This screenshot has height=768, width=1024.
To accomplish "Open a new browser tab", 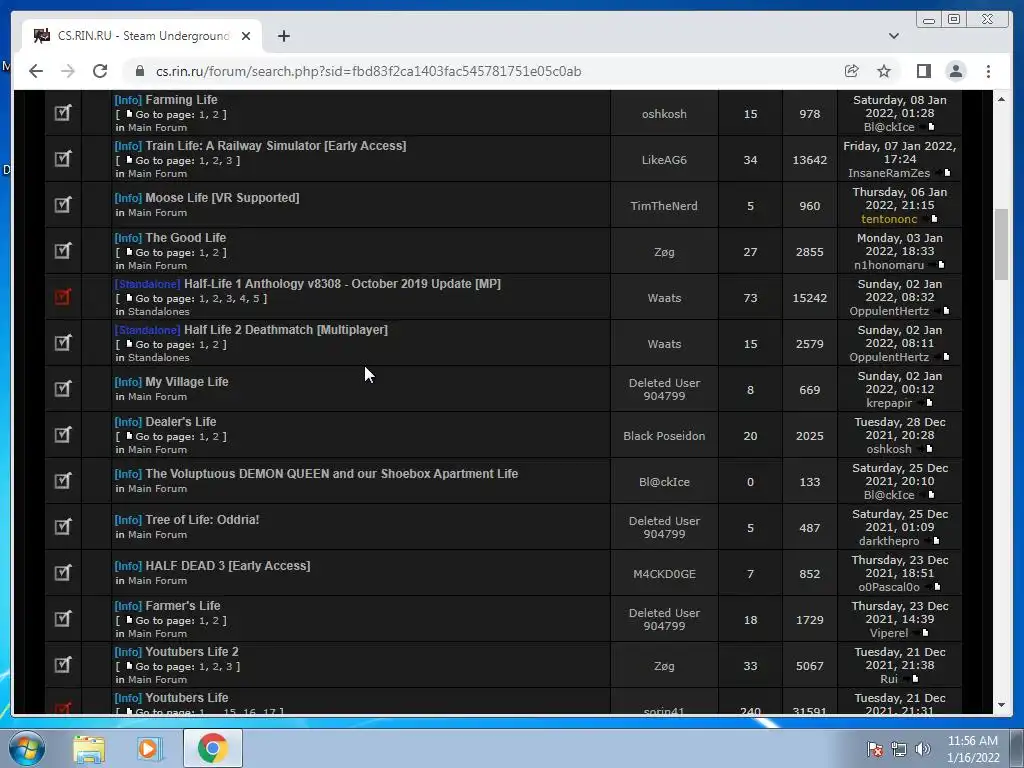I will pos(283,36).
